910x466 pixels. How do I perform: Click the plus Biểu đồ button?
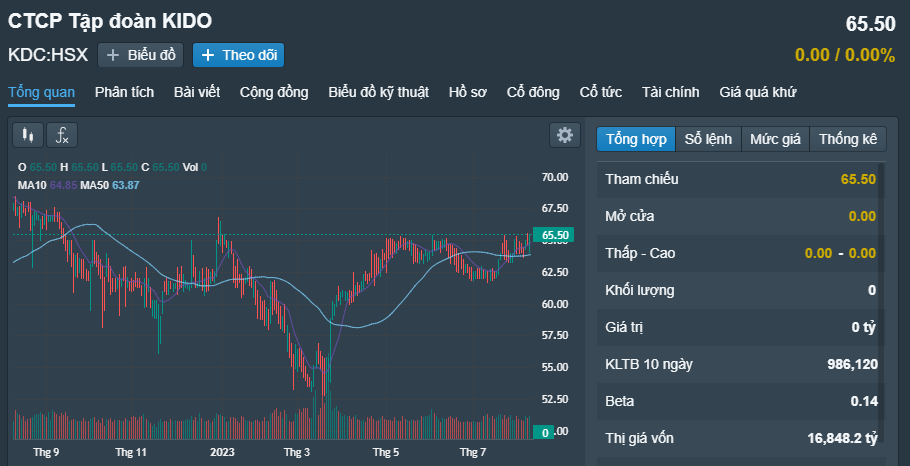(x=140, y=55)
